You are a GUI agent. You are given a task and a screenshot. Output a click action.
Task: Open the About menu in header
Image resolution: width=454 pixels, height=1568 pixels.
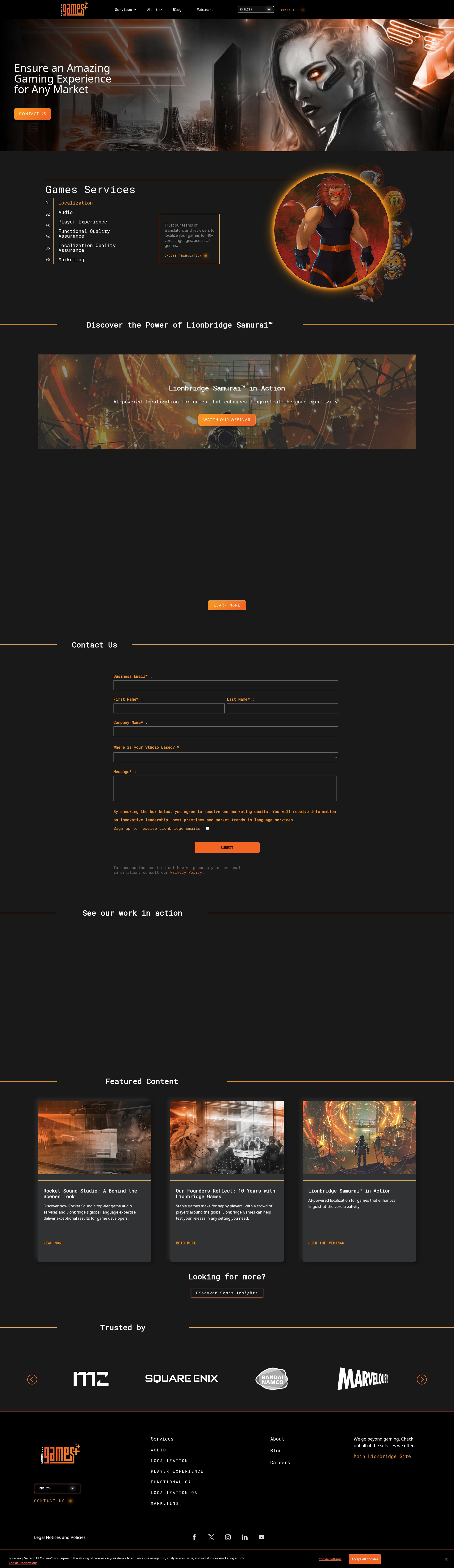point(155,10)
